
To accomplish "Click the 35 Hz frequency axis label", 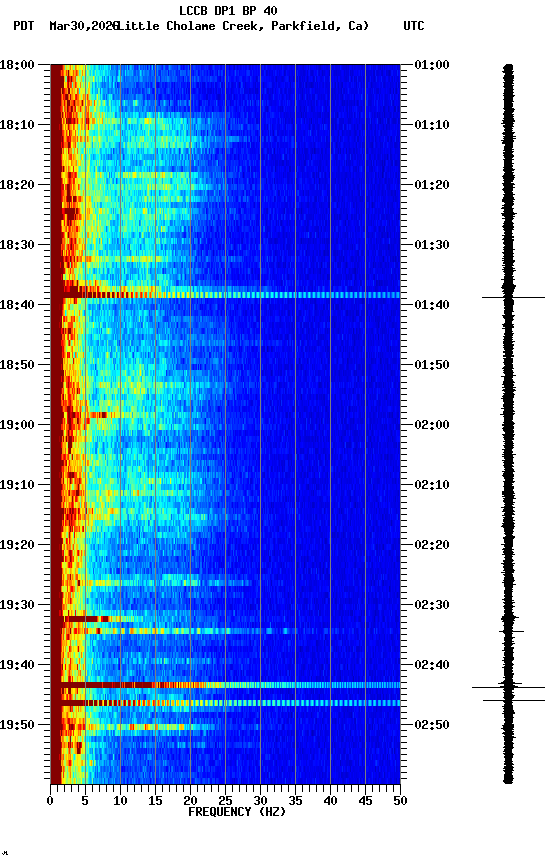I will (x=295, y=801).
